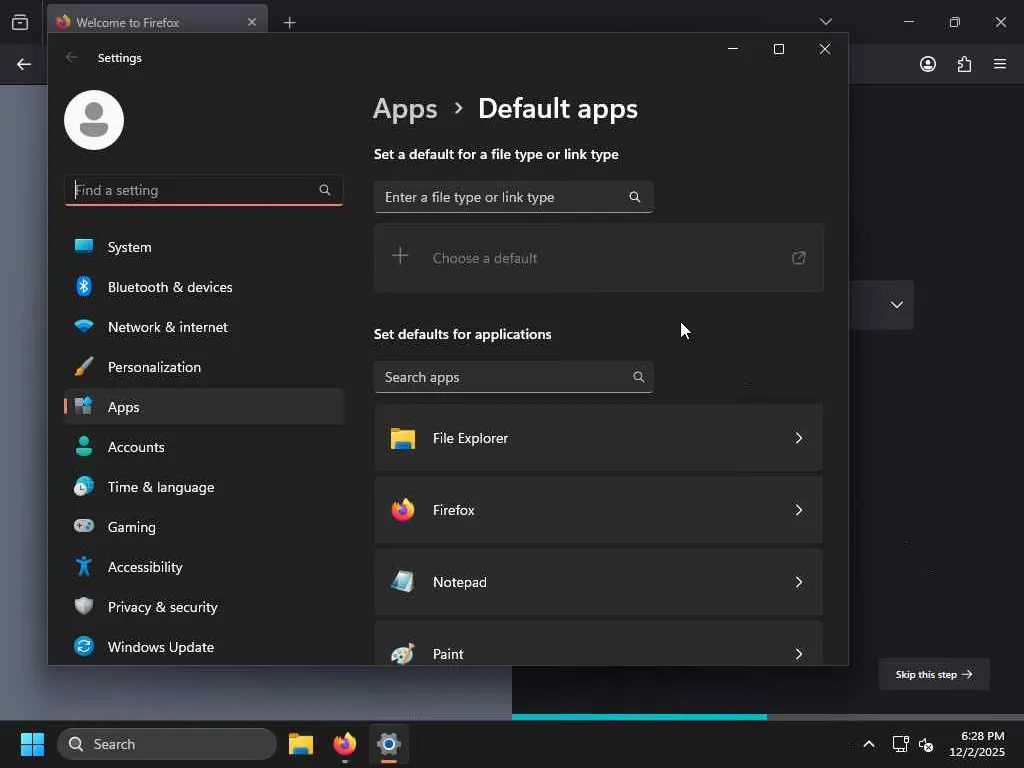Expand File Explorer default settings chevron
The image size is (1024, 768).
(x=799, y=438)
